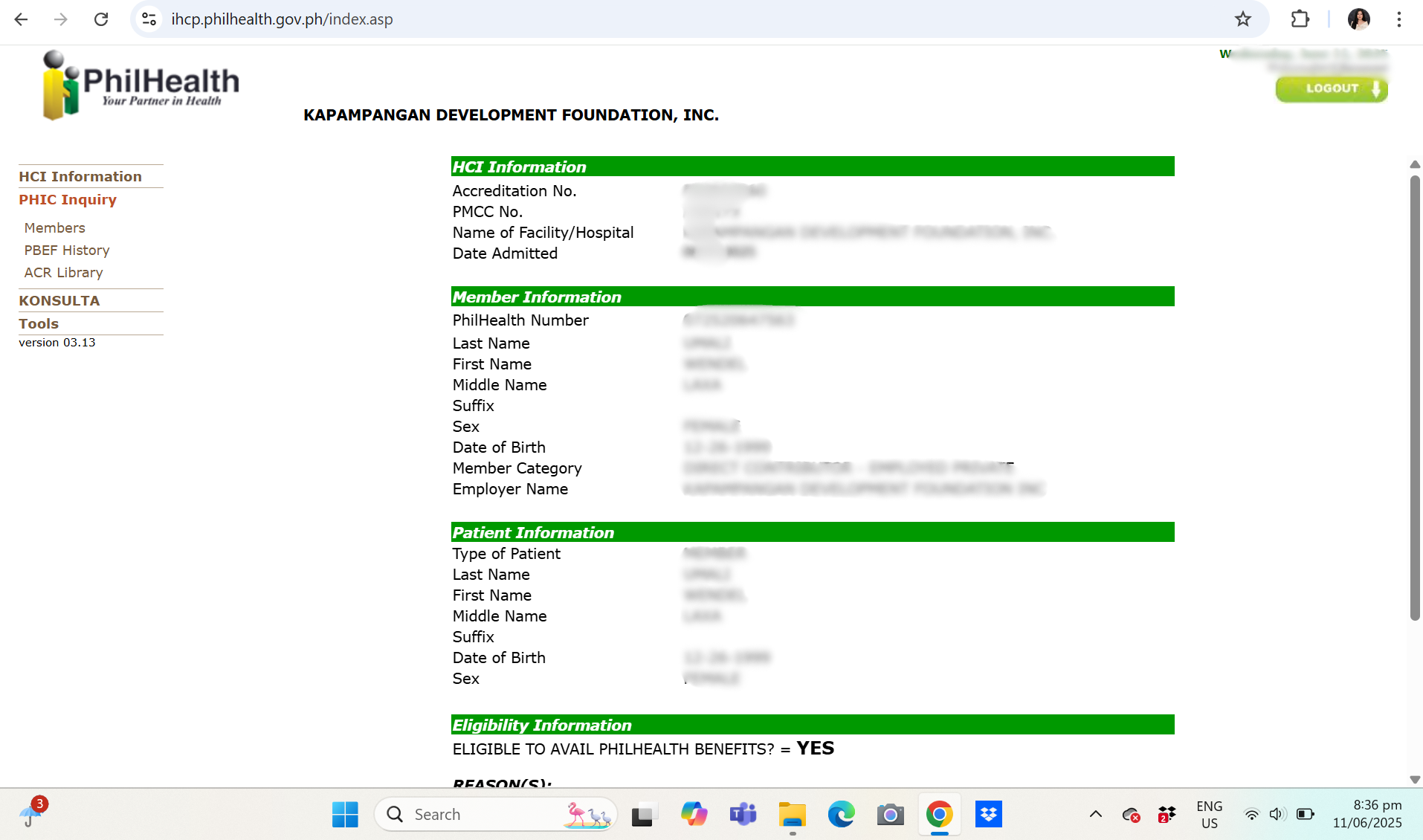
Task: Click the Eligibility Information section header
Action: click(x=813, y=725)
